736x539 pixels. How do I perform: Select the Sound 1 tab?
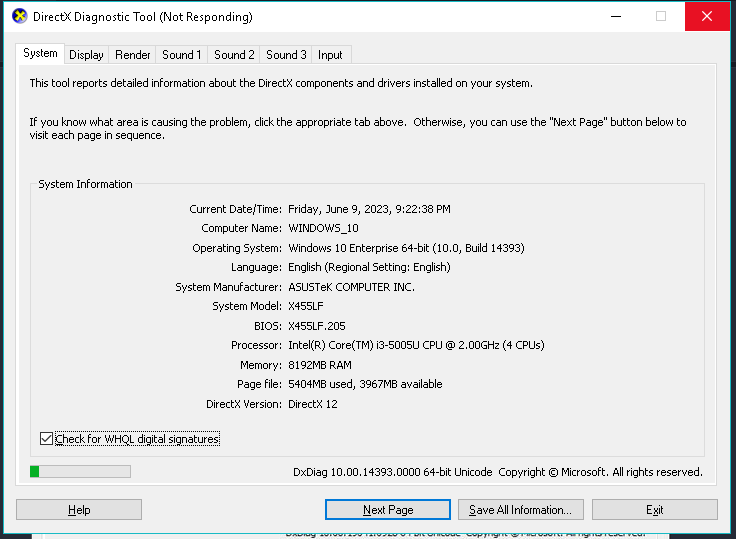[182, 55]
